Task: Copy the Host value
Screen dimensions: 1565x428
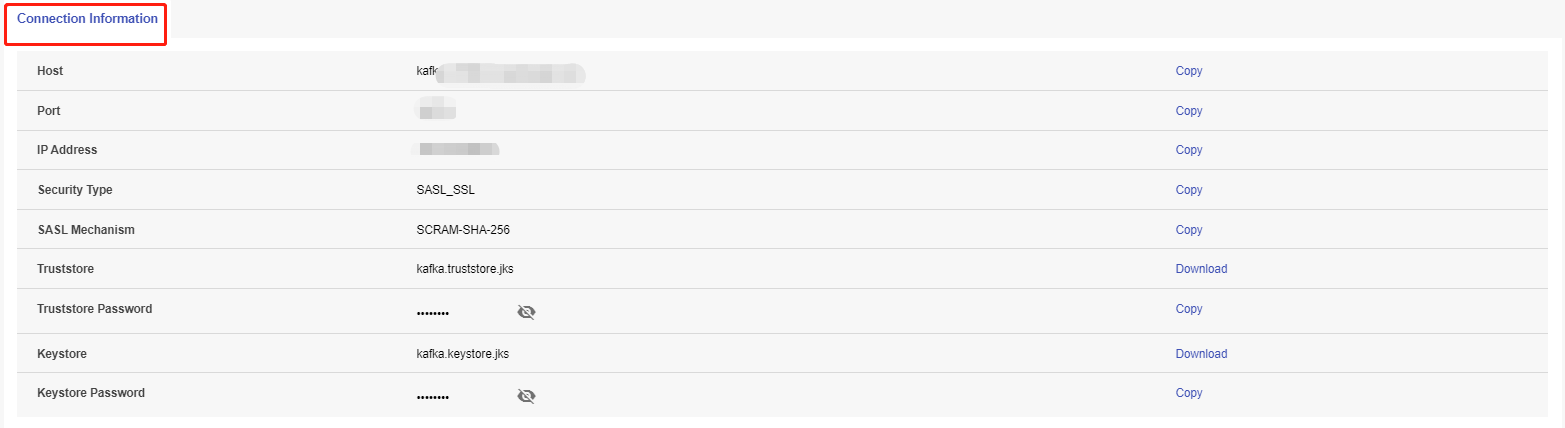Action: pos(1189,71)
